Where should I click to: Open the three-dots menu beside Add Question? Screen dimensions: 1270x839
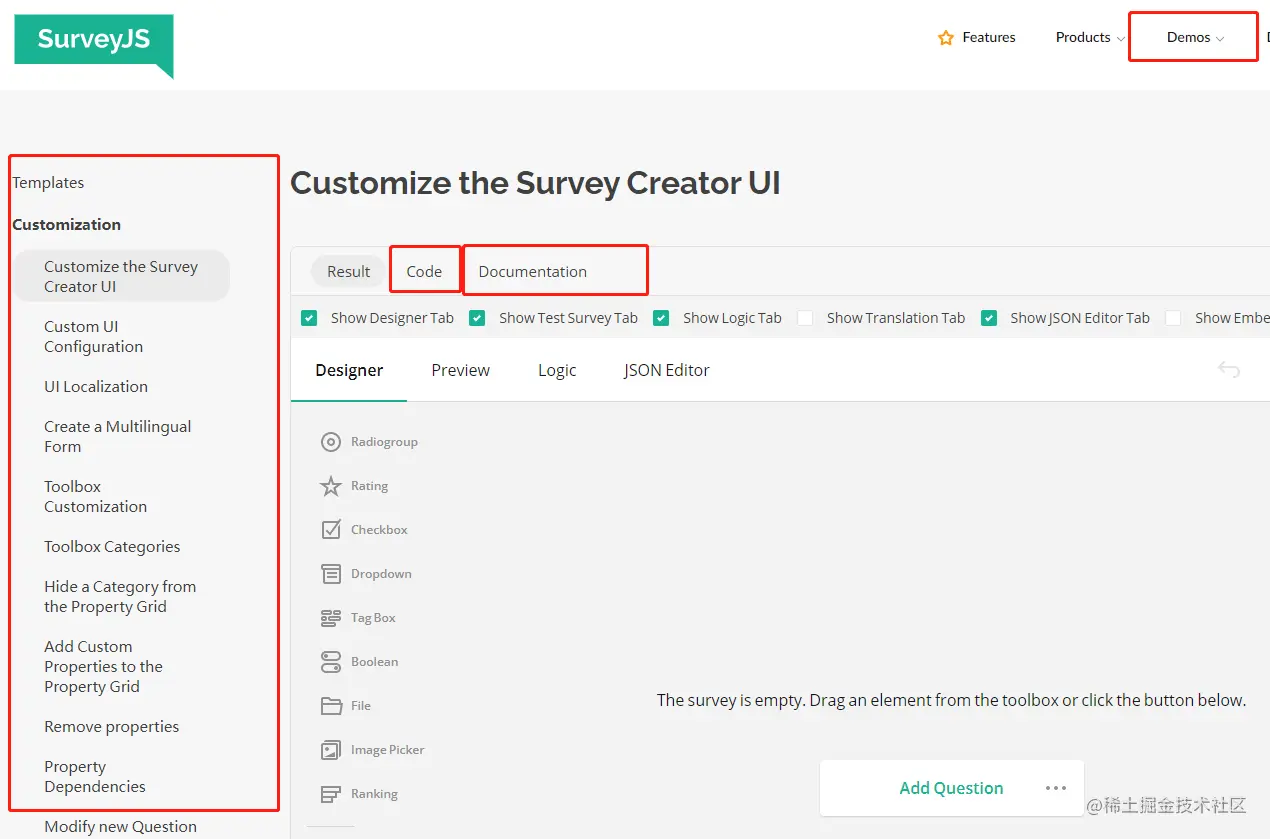(1056, 788)
